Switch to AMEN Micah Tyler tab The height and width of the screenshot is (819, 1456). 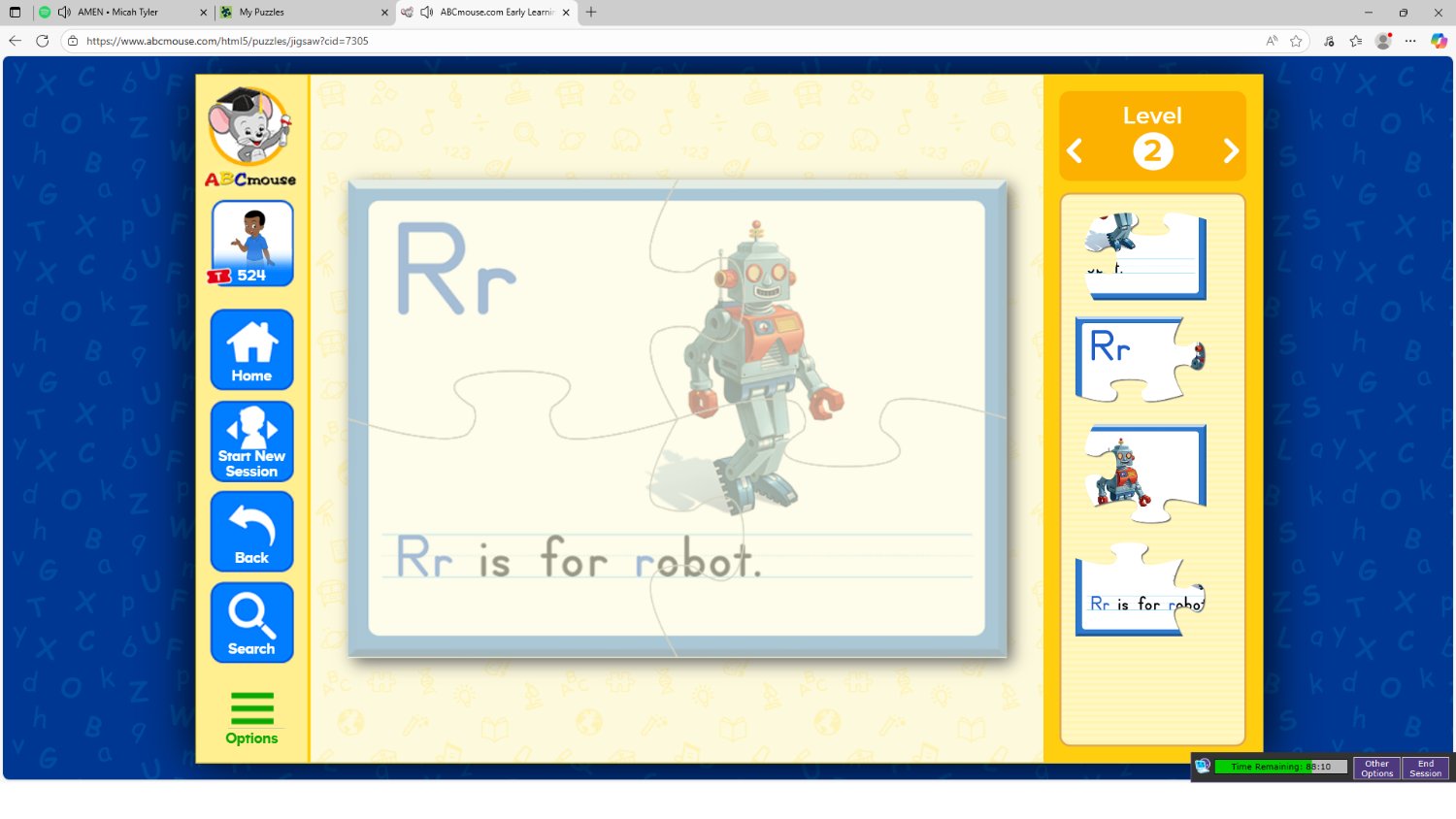coord(122,13)
